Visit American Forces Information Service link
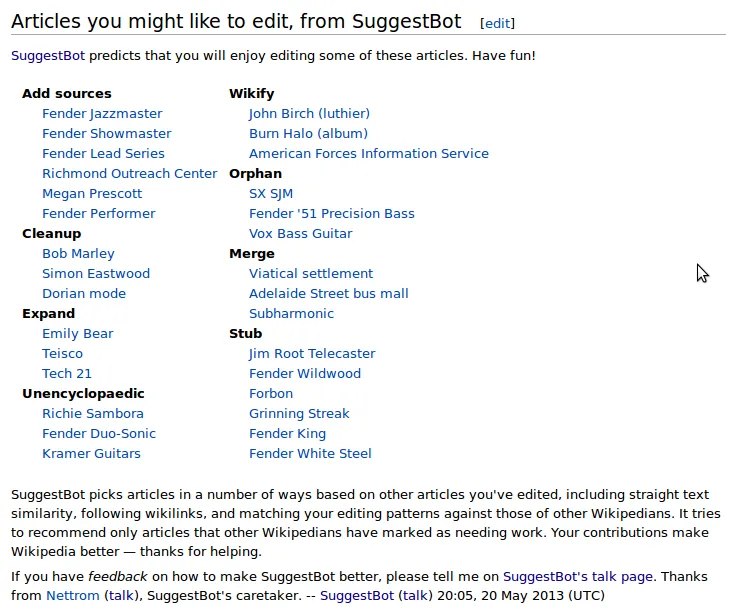Viewport: 735px width, 608px height. pos(369,154)
